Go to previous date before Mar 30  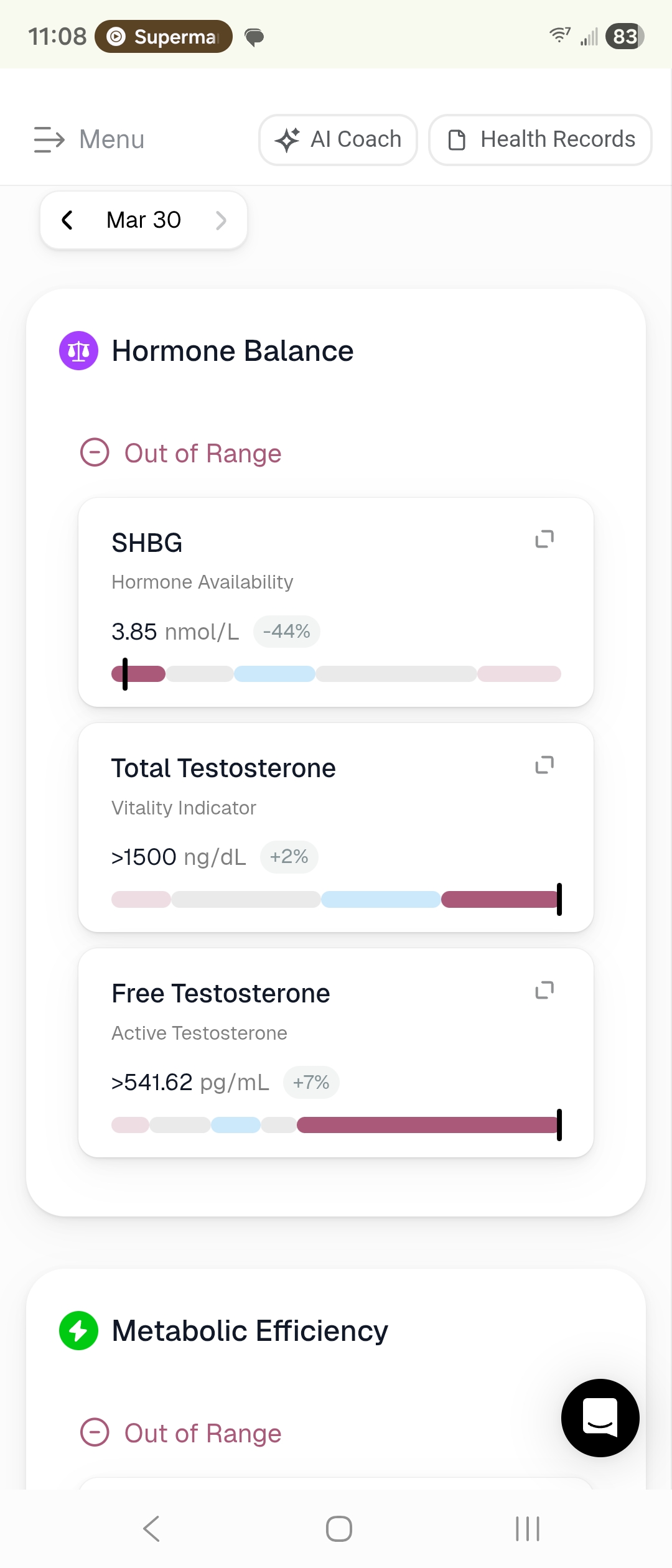tap(67, 220)
